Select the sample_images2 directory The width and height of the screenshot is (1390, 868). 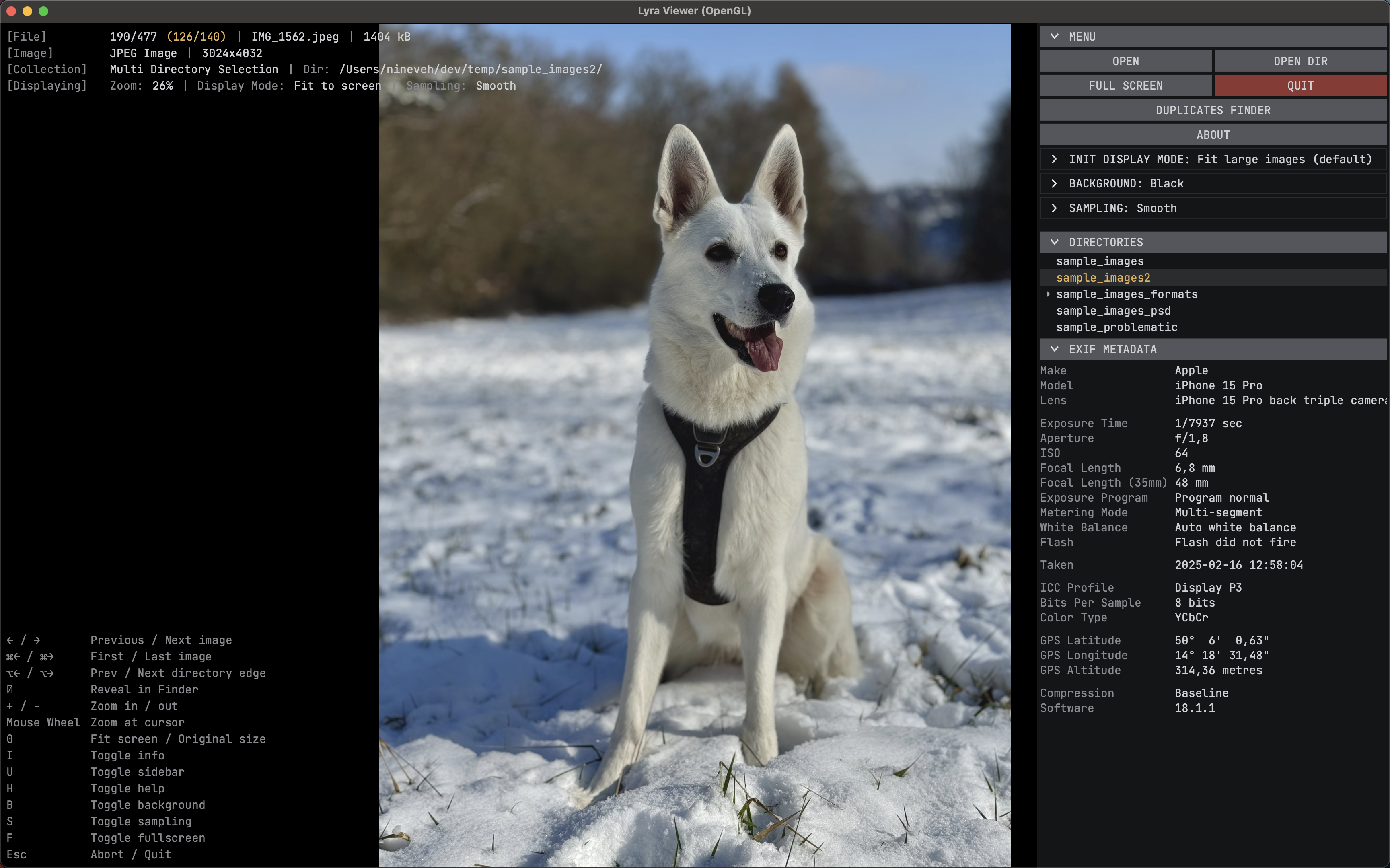[x=1213, y=277]
